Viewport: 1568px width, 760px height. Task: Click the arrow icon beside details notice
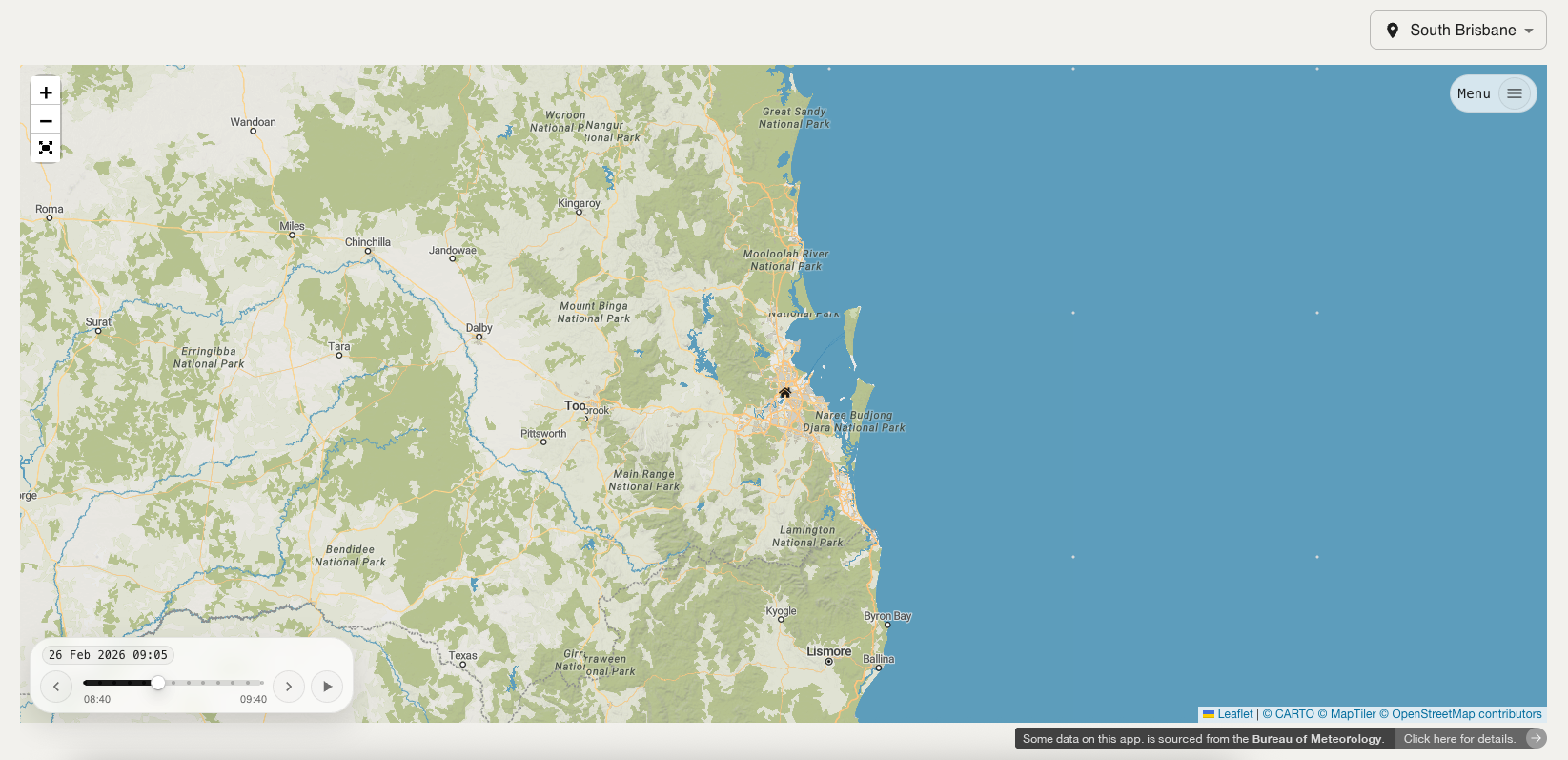pos(1535,738)
